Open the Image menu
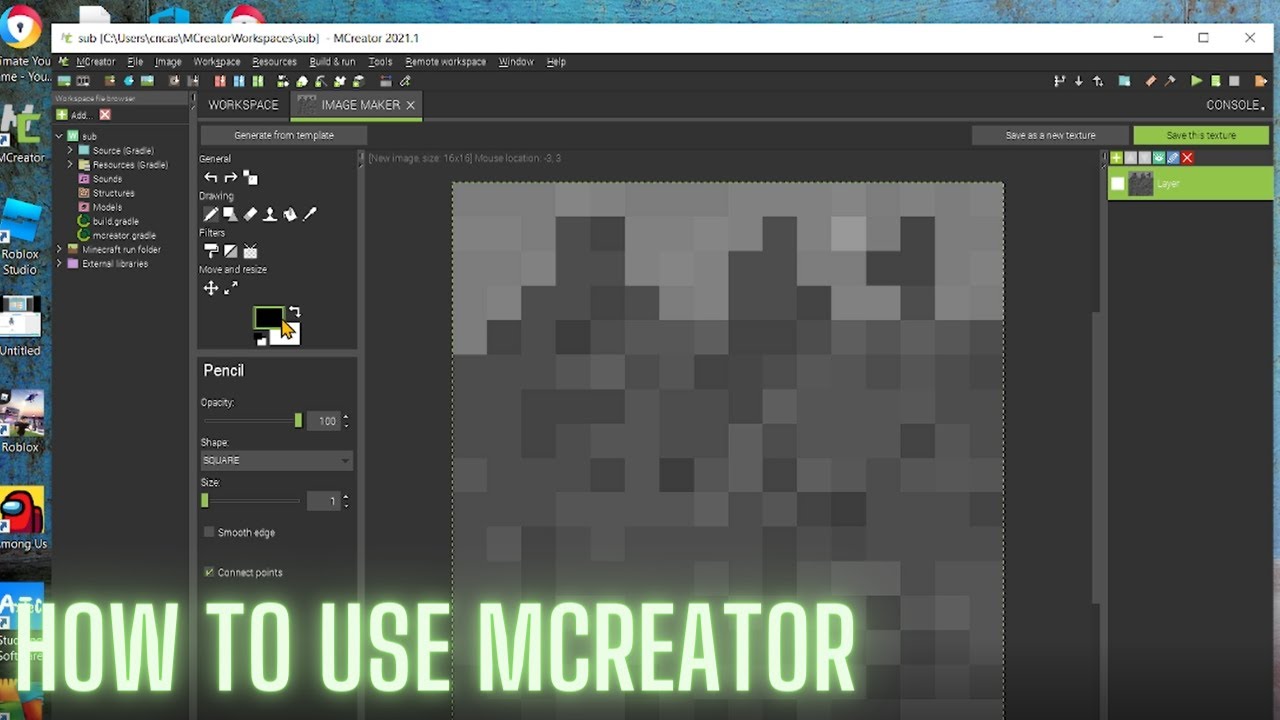This screenshot has height=720, width=1280. 168,62
